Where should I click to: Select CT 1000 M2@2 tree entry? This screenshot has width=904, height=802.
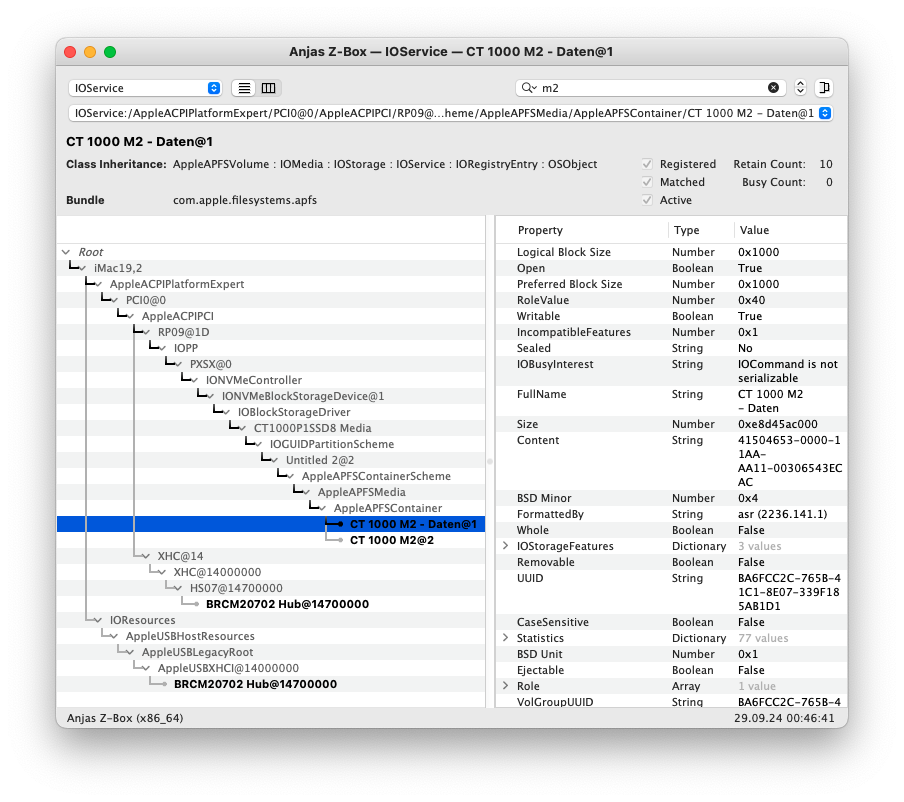click(x=391, y=540)
